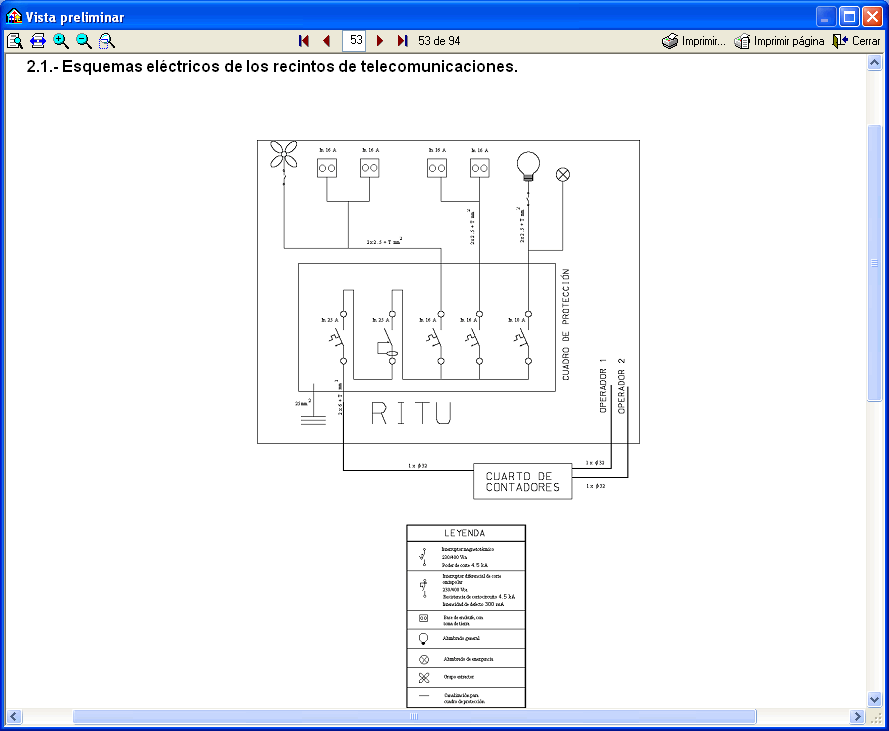Click the 'LEYENDA' table header
This screenshot has width=889, height=731.
click(465, 533)
